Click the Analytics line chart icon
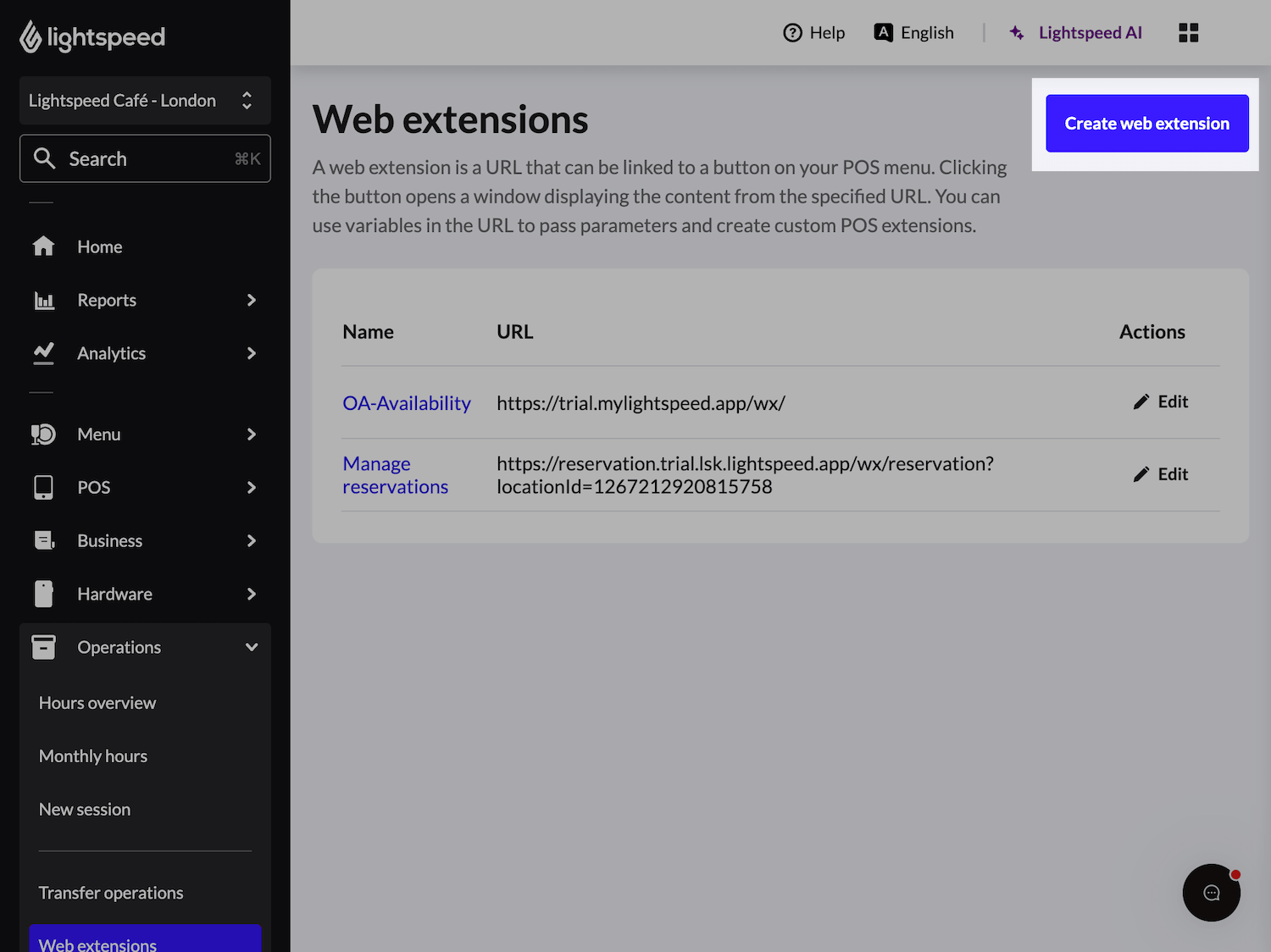The width and height of the screenshot is (1271, 952). pyautogui.click(x=43, y=353)
